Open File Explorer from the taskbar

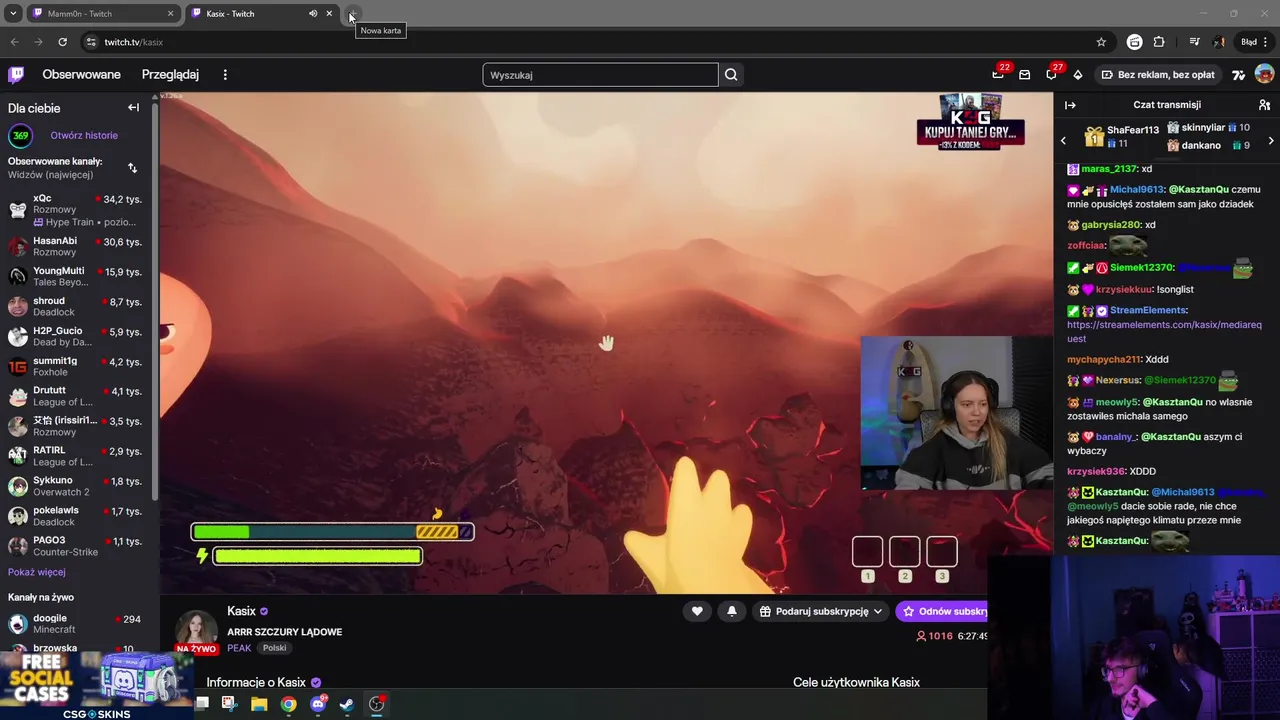pyautogui.click(x=259, y=704)
